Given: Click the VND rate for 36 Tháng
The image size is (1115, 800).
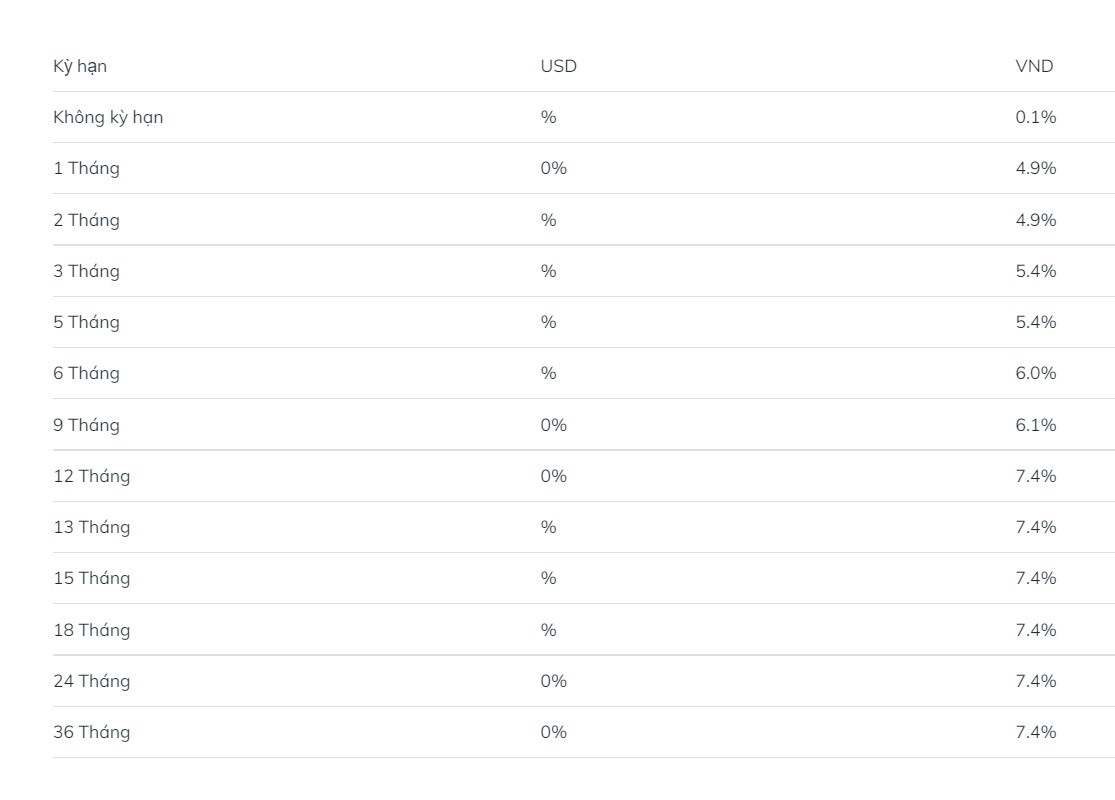Looking at the screenshot, I should [x=1035, y=732].
